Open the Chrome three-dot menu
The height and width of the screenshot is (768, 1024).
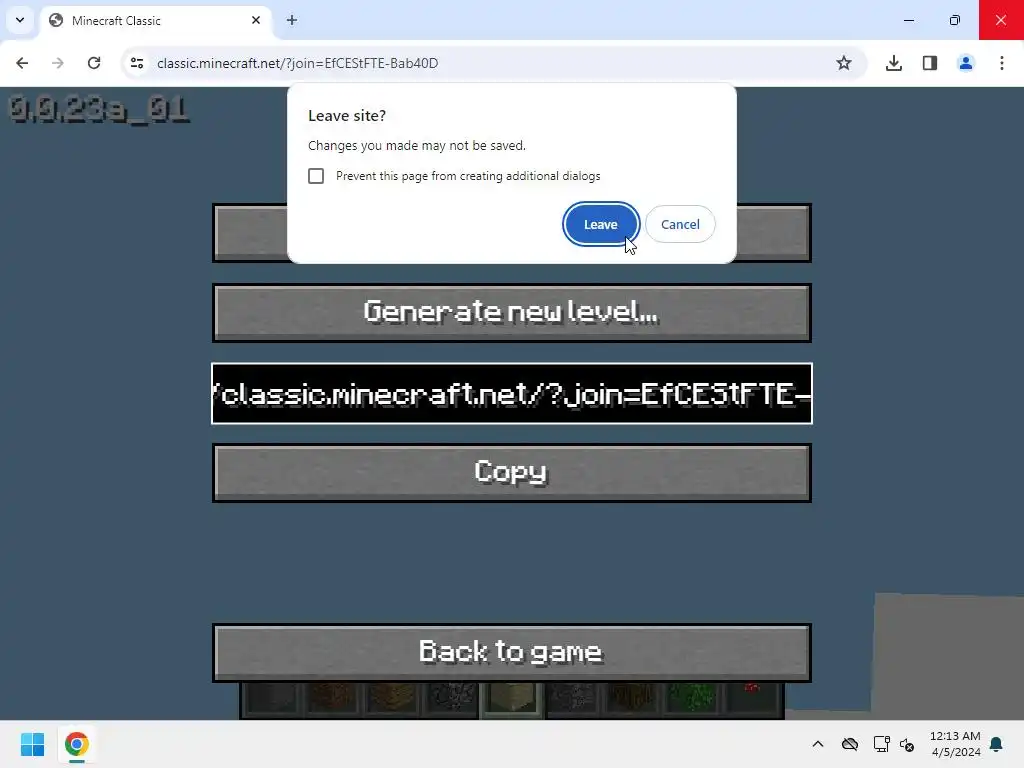pyautogui.click(x=1002, y=63)
